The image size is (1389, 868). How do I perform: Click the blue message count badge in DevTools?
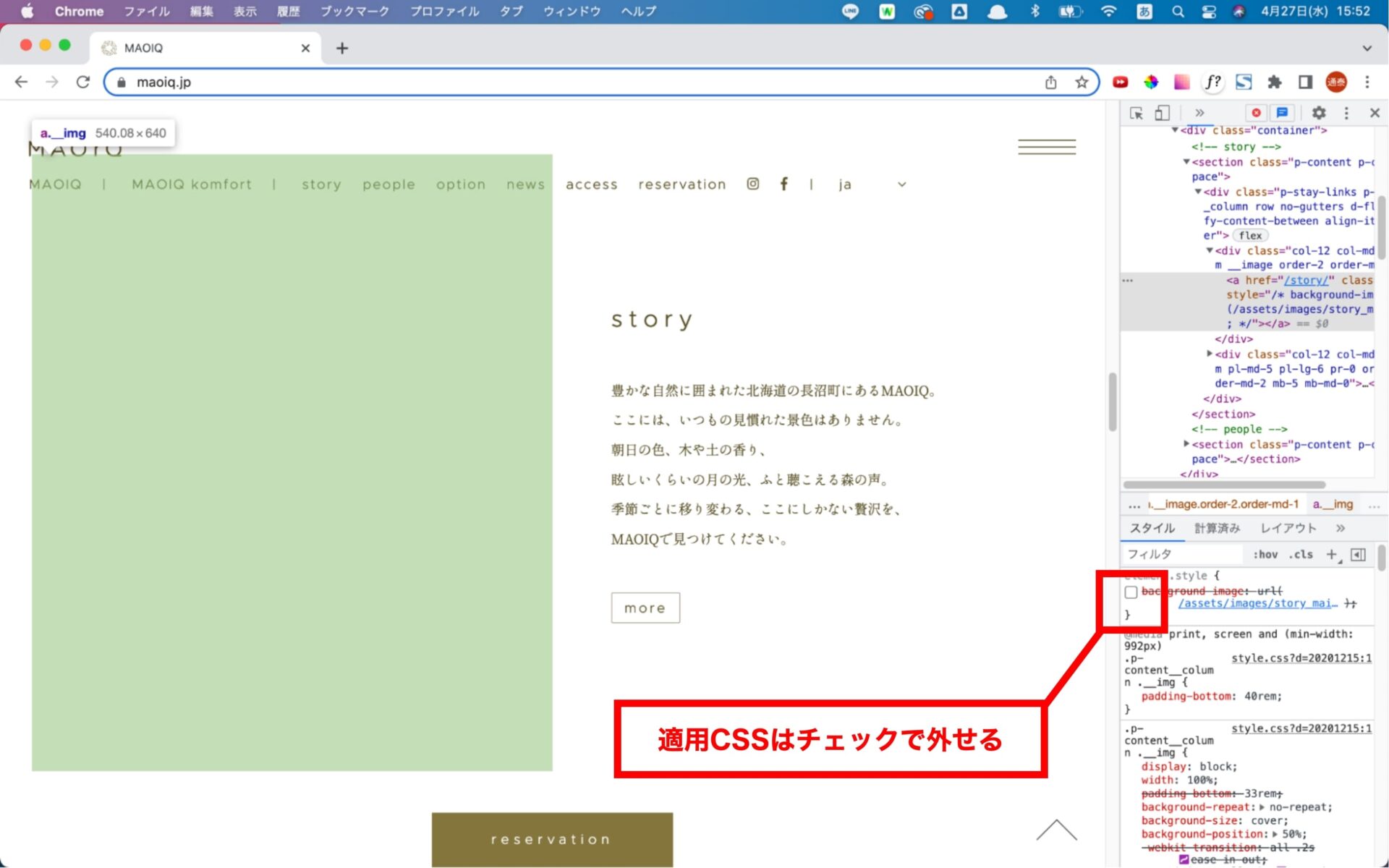1282,113
